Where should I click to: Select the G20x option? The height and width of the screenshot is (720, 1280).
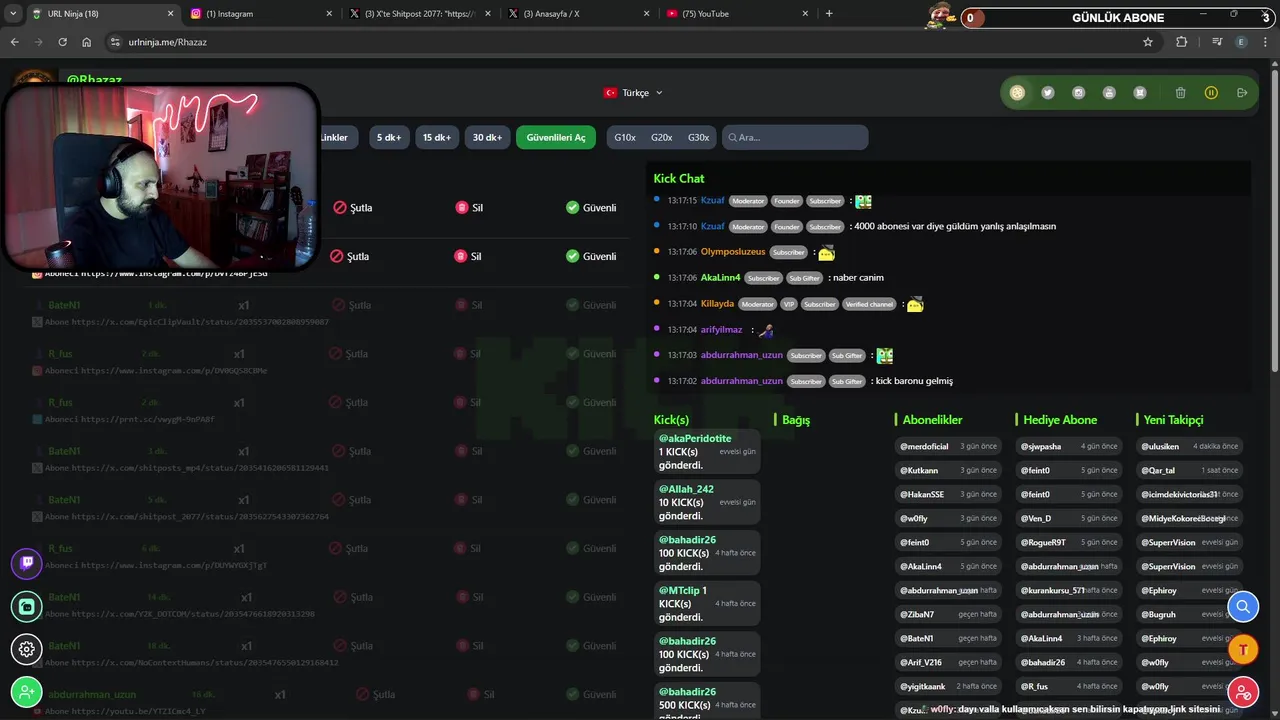click(x=661, y=137)
